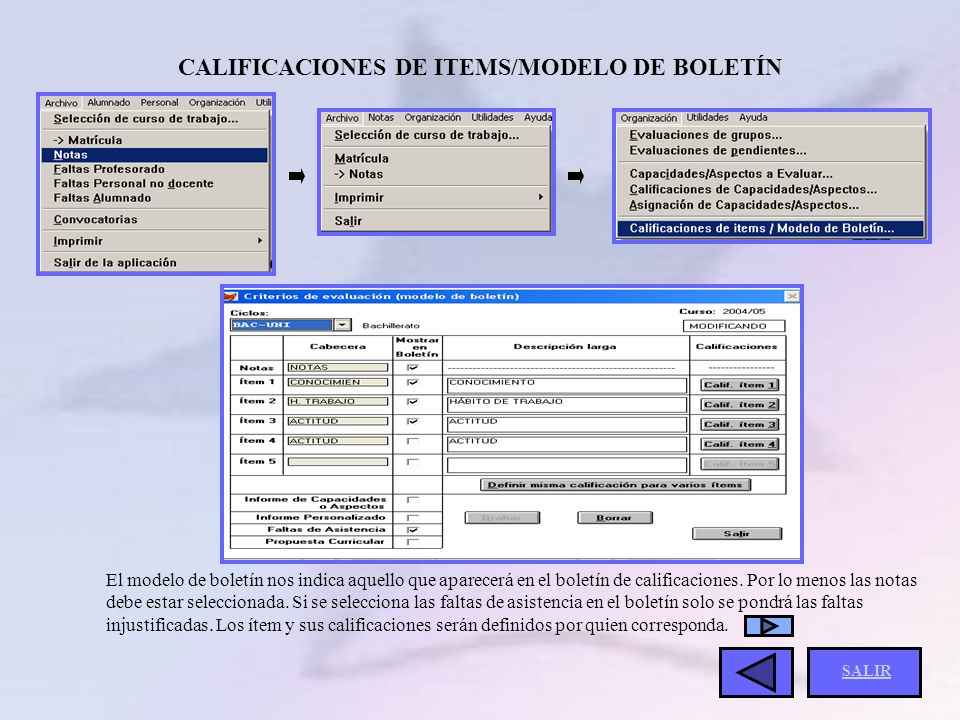Click the Notas menu bar item beside Archivo
Screen dimensions: 960x720
point(381,118)
